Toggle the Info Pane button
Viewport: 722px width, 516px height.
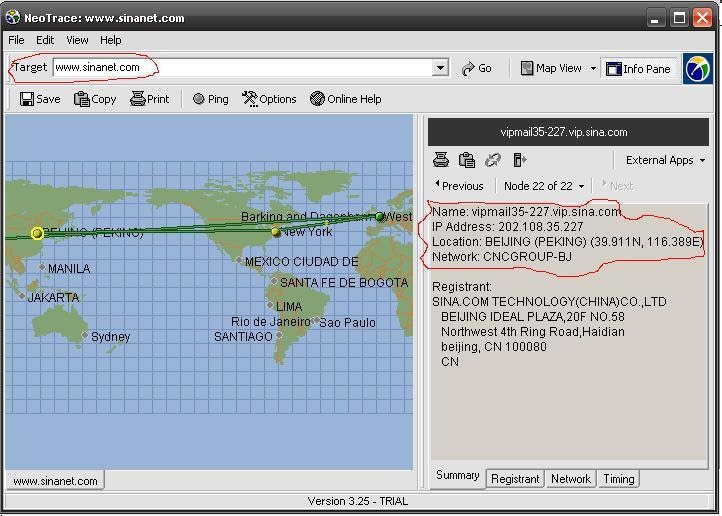pos(639,69)
